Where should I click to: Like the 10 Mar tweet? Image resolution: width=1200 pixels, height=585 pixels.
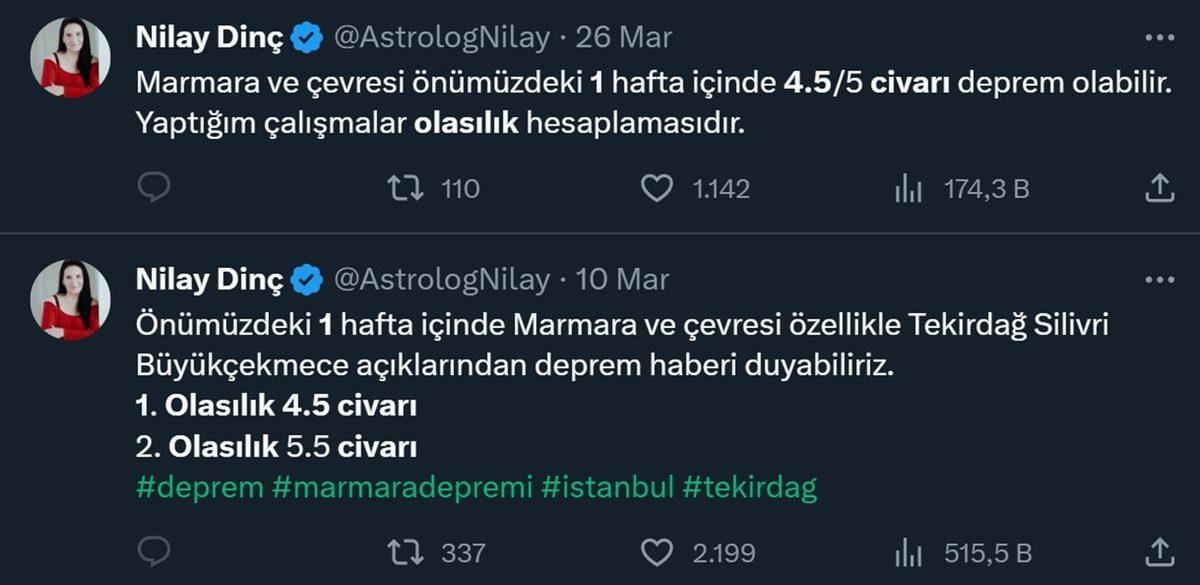[656, 551]
